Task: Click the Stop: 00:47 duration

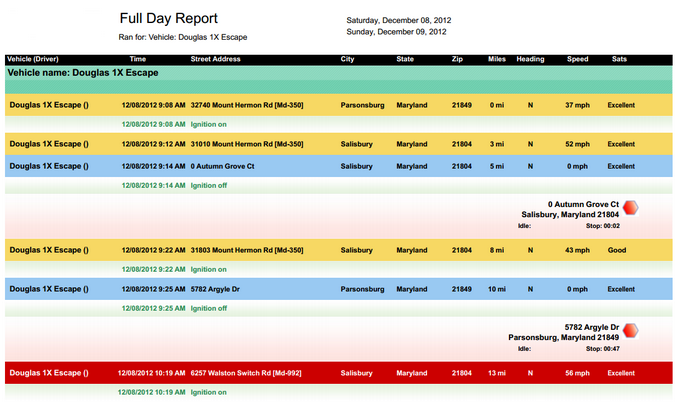Action: click(x=603, y=348)
